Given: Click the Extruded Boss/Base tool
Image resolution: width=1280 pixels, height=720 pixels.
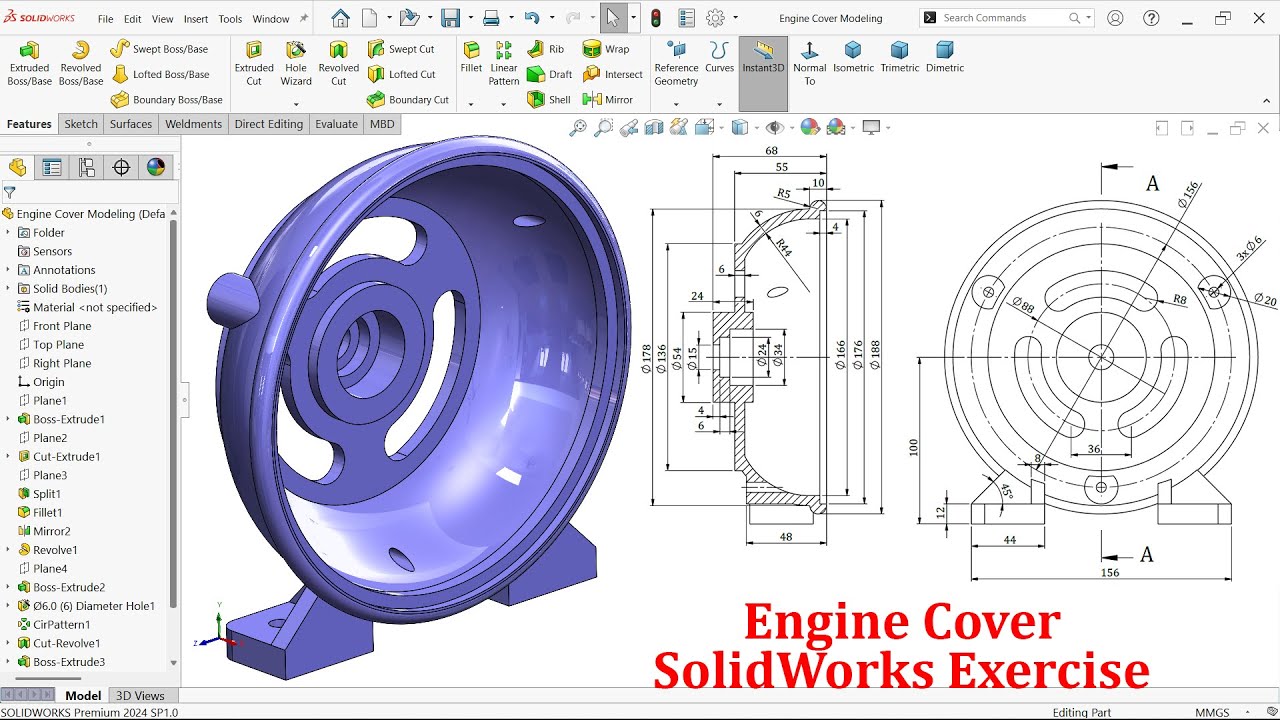Looking at the screenshot, I should point(30,63).
